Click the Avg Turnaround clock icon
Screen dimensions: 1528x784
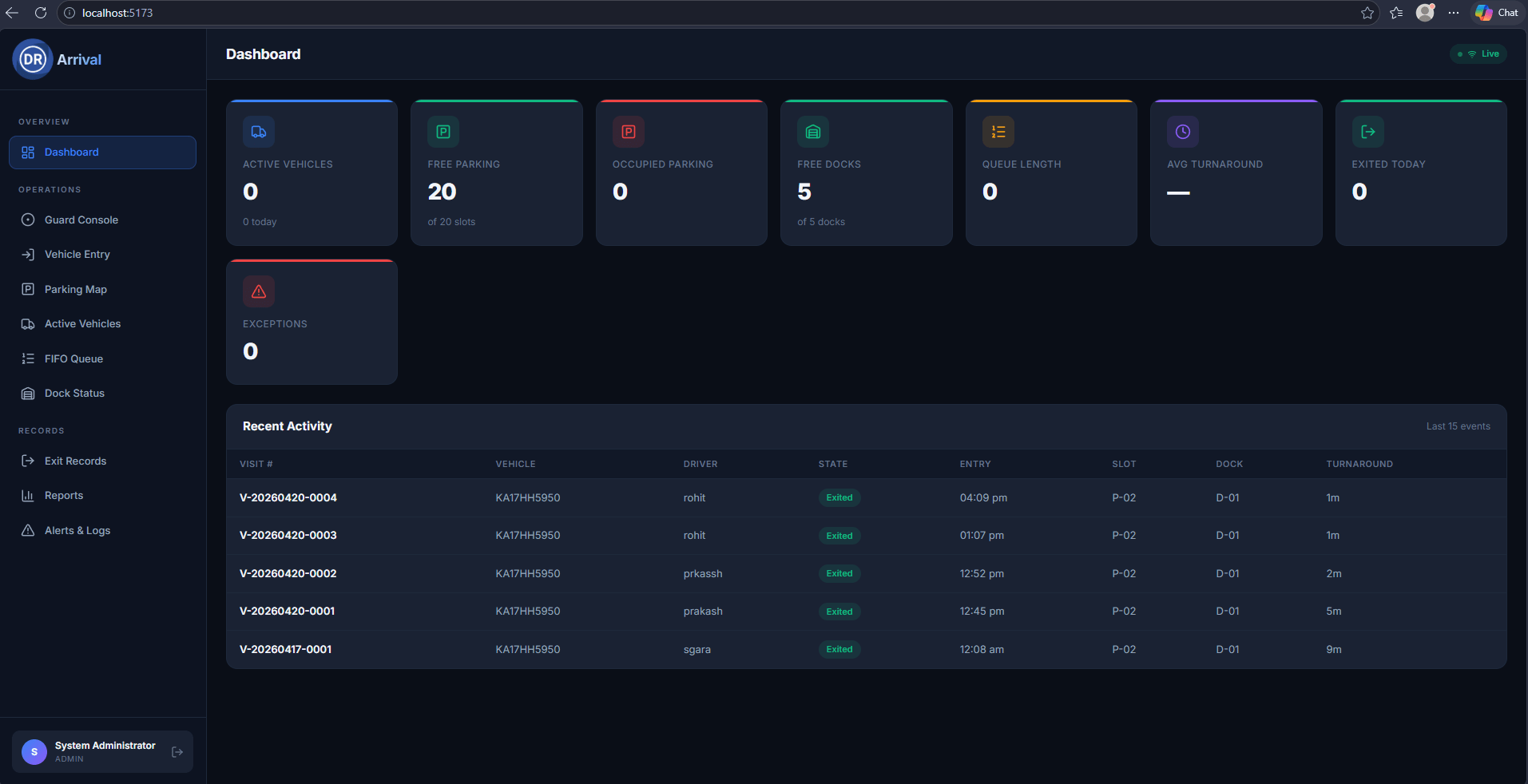click(x=1182, y=132)
